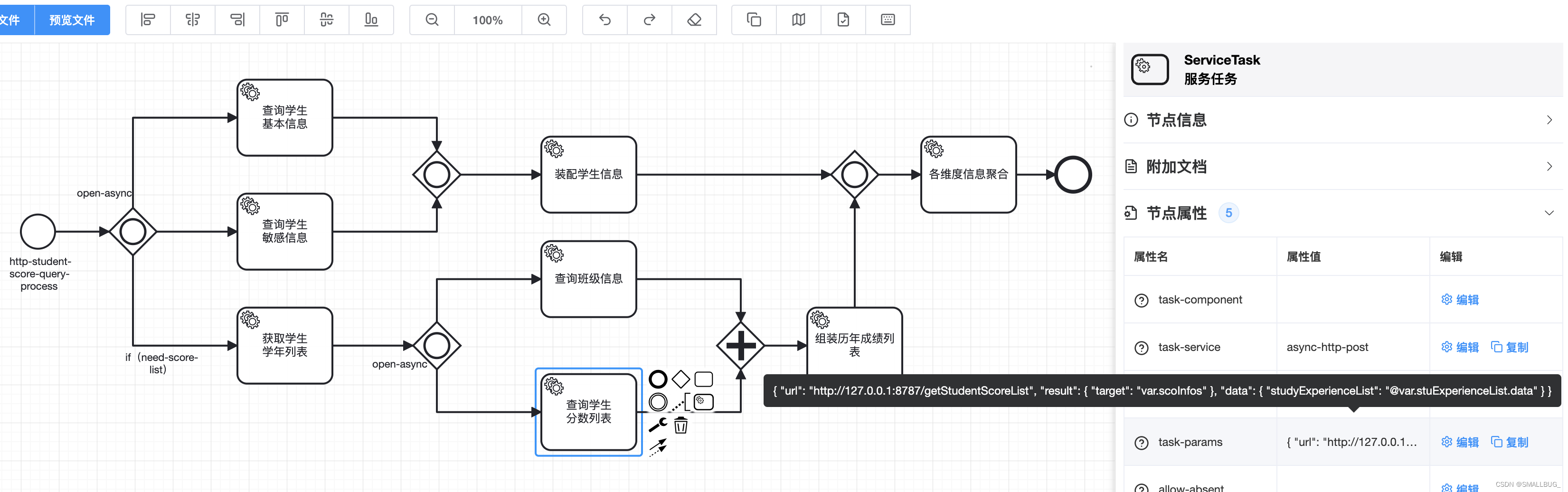The image size is (1568, 492).
Task: Zoom in the canvas with plus magnifier
Action: click(x=544, y=20)
